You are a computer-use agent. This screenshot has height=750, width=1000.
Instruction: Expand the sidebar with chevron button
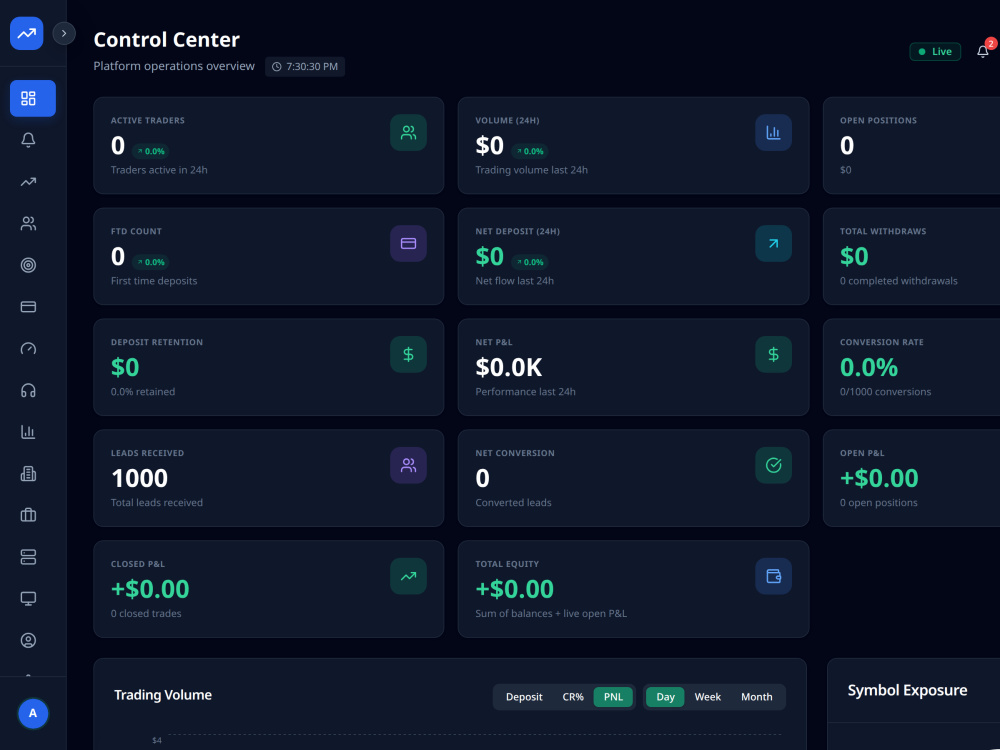64,33
